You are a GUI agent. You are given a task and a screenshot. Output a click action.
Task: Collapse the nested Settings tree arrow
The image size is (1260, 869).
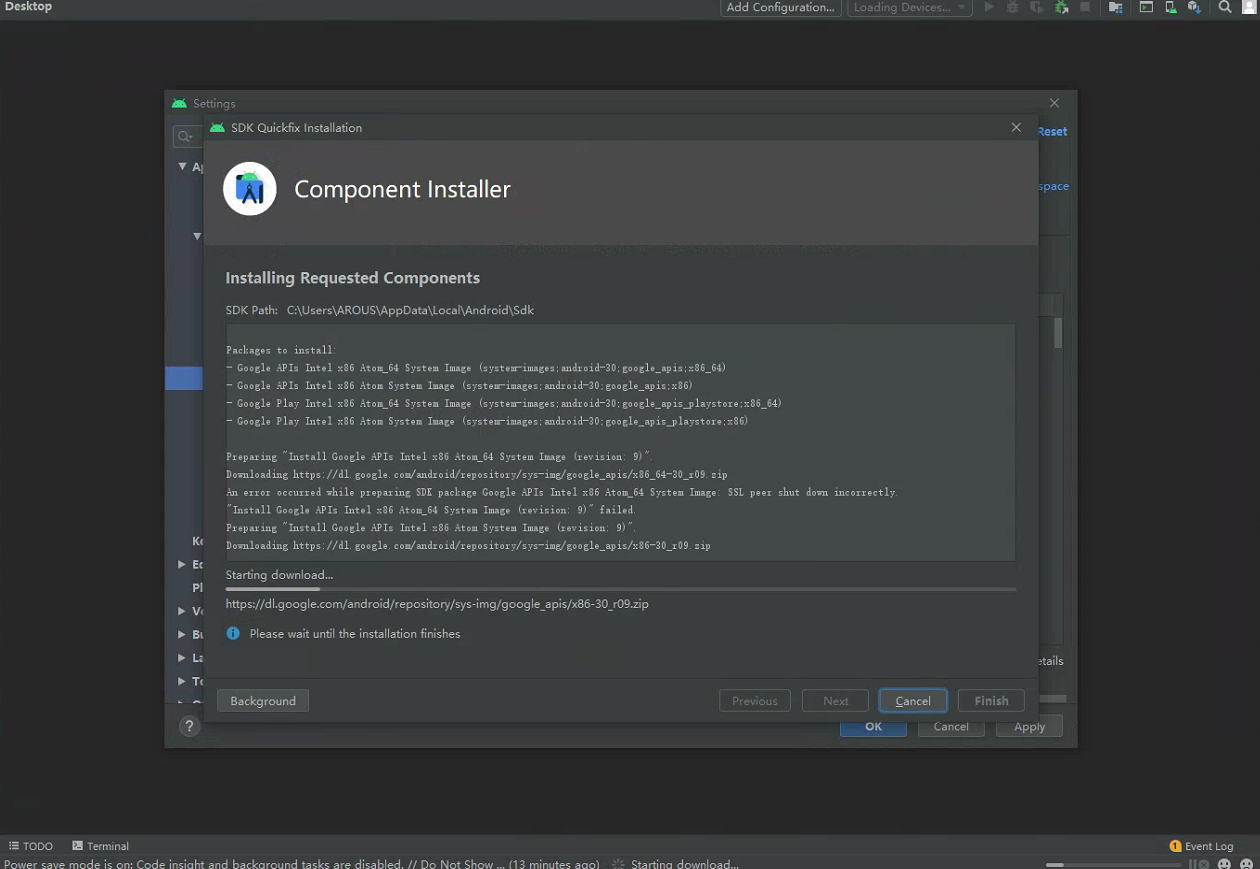coord(197,237)
